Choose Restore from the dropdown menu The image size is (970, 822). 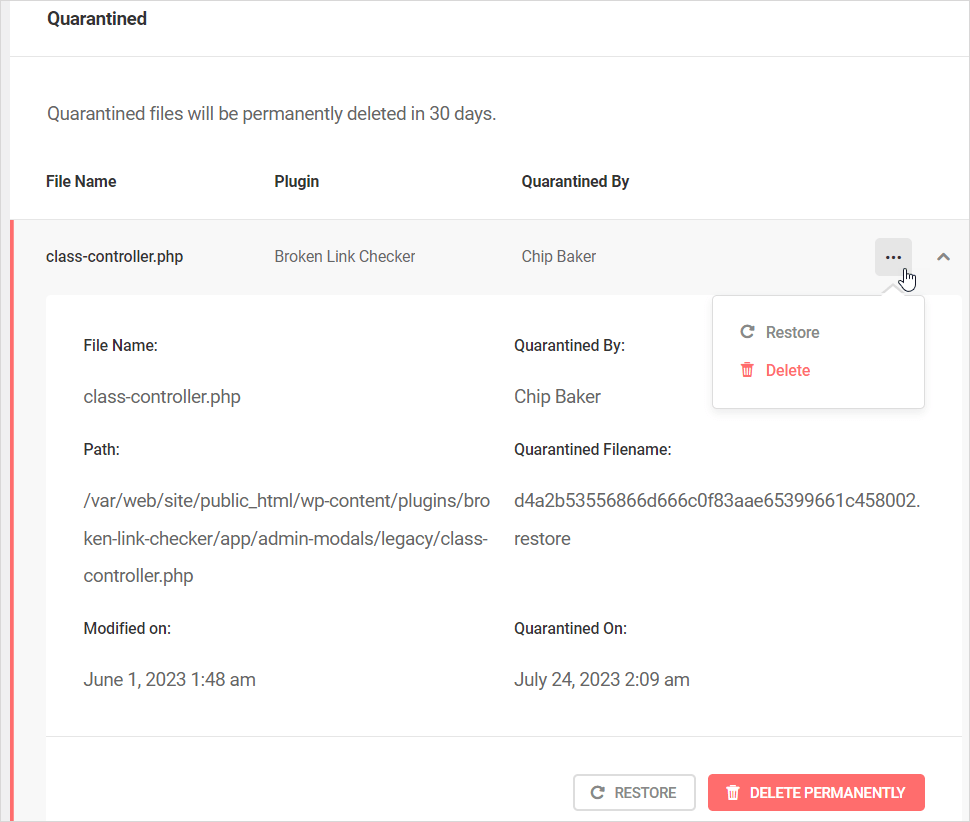792,332
